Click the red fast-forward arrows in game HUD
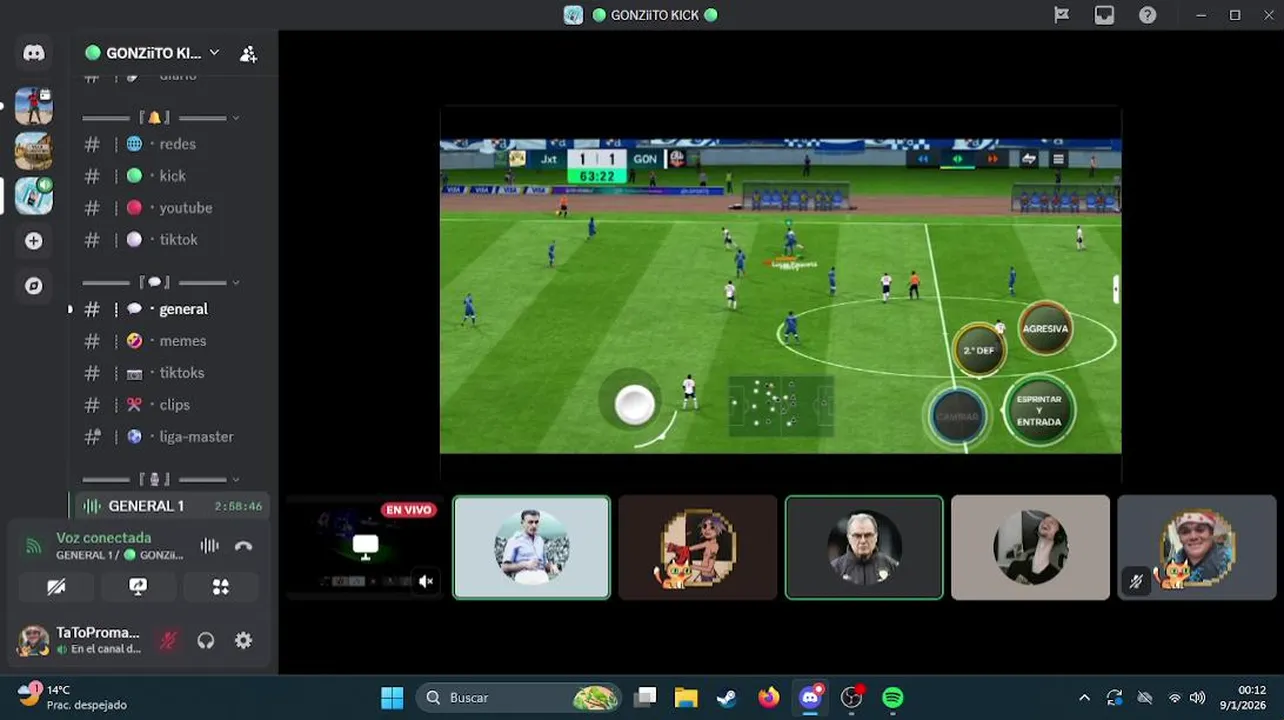Screen dimensions: 1284x720 click(x=992, y=159)
